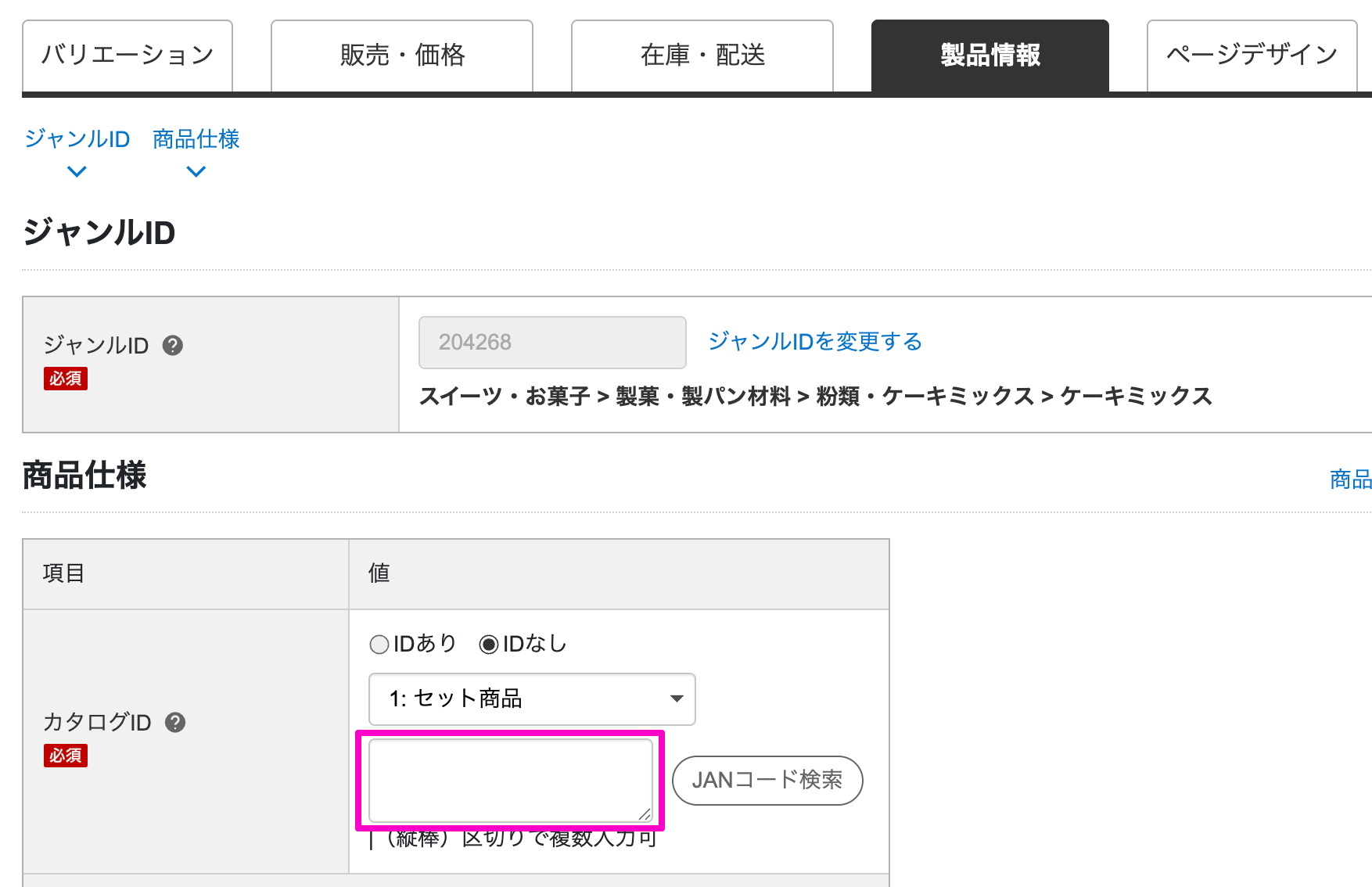The image size is (1372, 887).
Task: Click the chevron under the 商品仕様 anchor
Action: click(196, 171)
